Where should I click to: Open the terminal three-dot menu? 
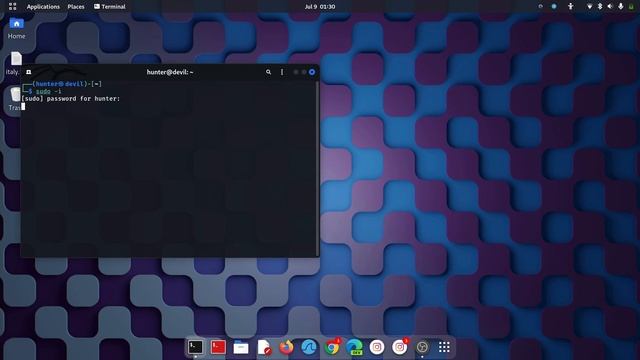click(282, 72)
